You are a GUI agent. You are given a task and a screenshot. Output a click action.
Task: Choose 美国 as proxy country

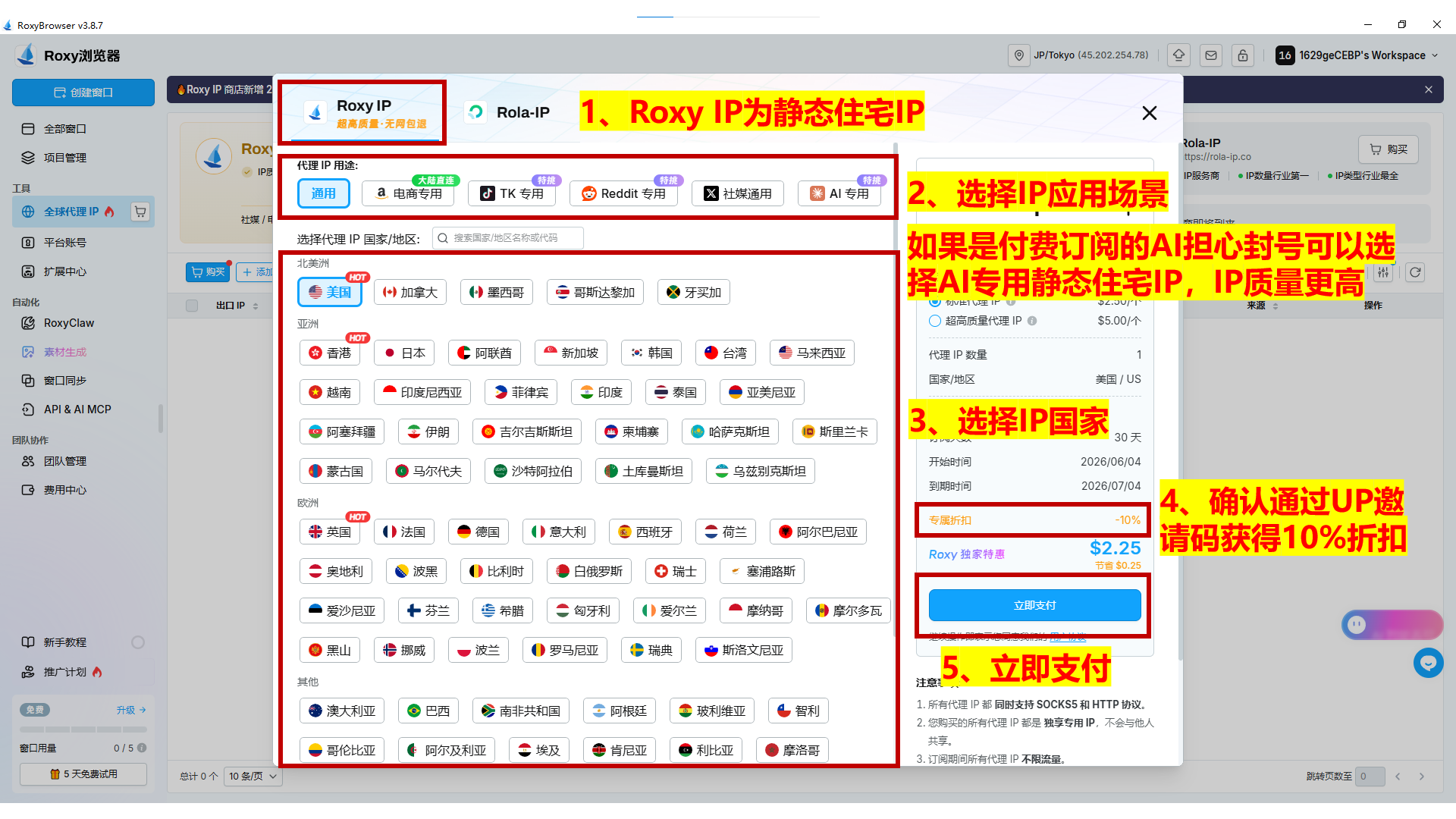330,292
